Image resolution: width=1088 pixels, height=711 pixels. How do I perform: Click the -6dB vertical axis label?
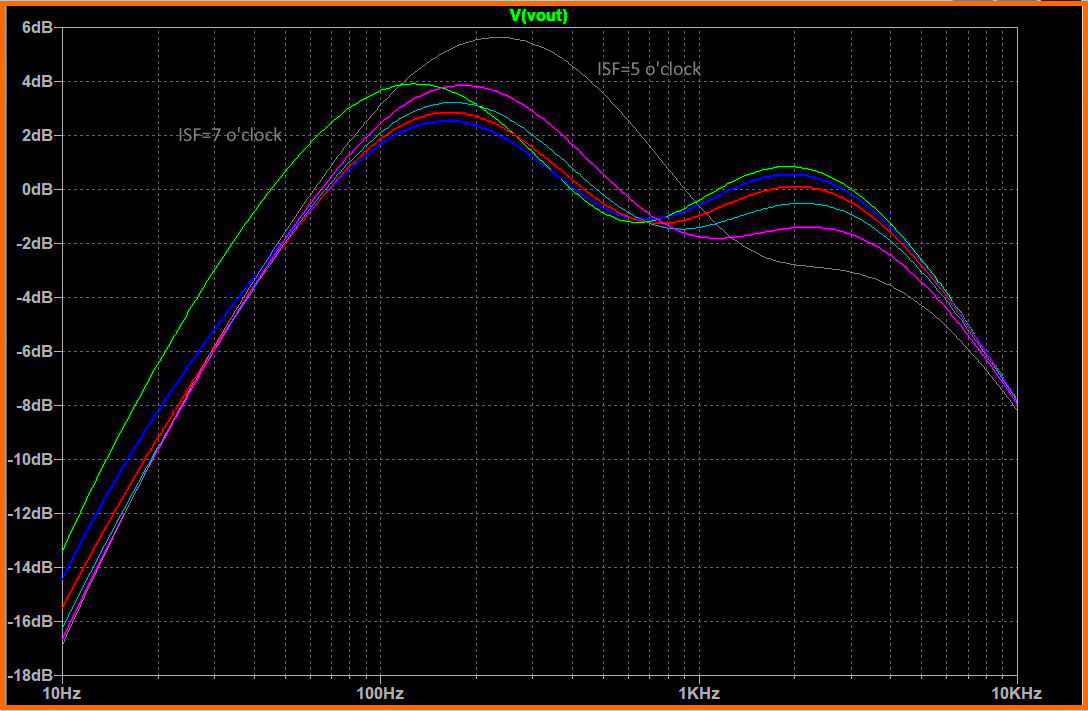pos(35,351)
